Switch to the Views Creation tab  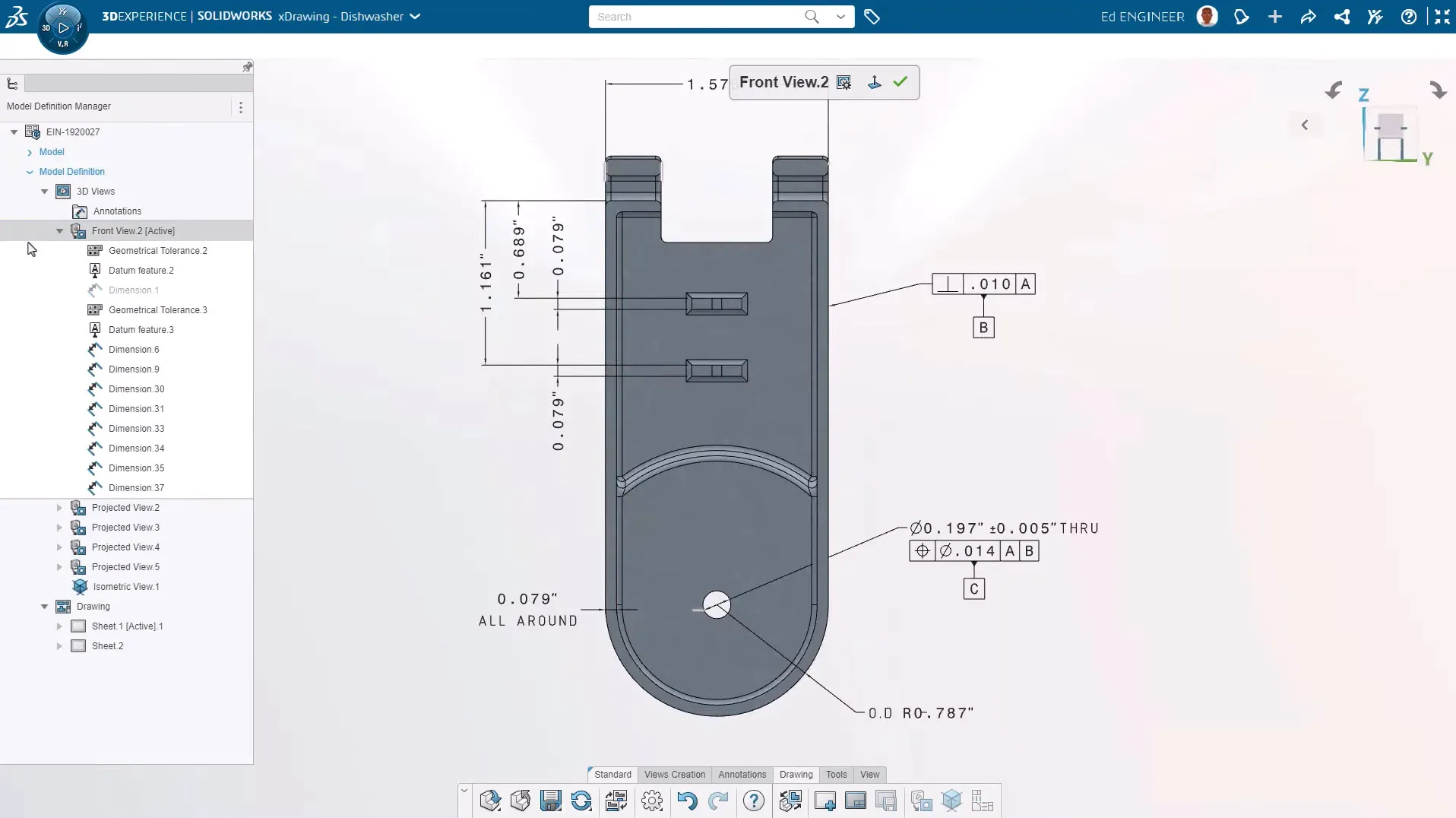coord(674,775)
